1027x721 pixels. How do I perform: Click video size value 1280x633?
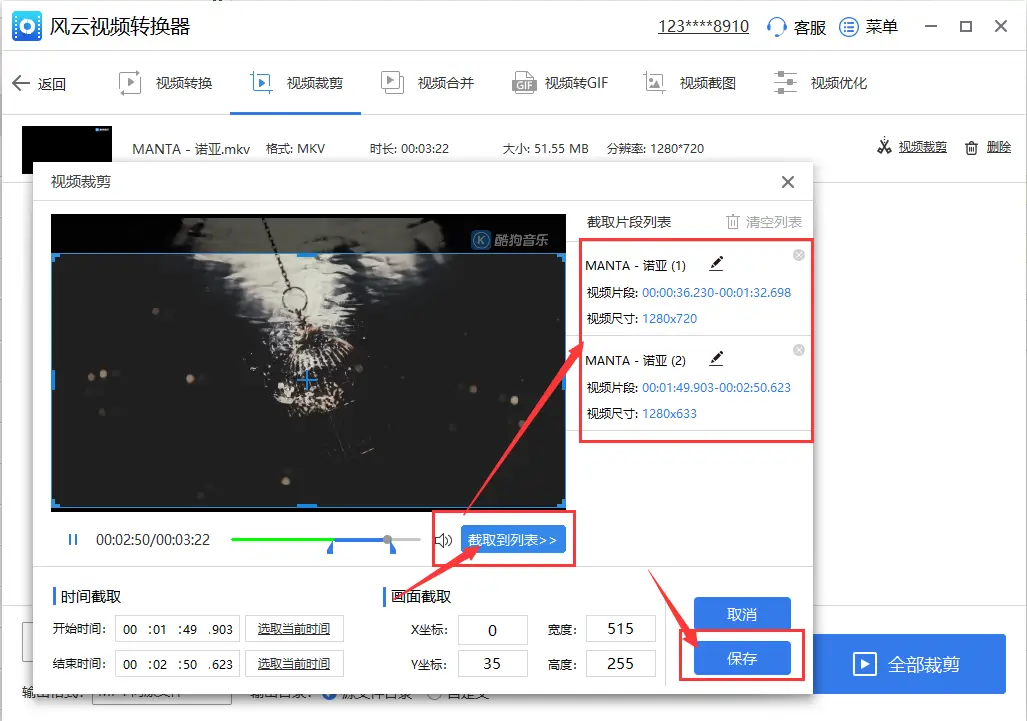(669, 414)
